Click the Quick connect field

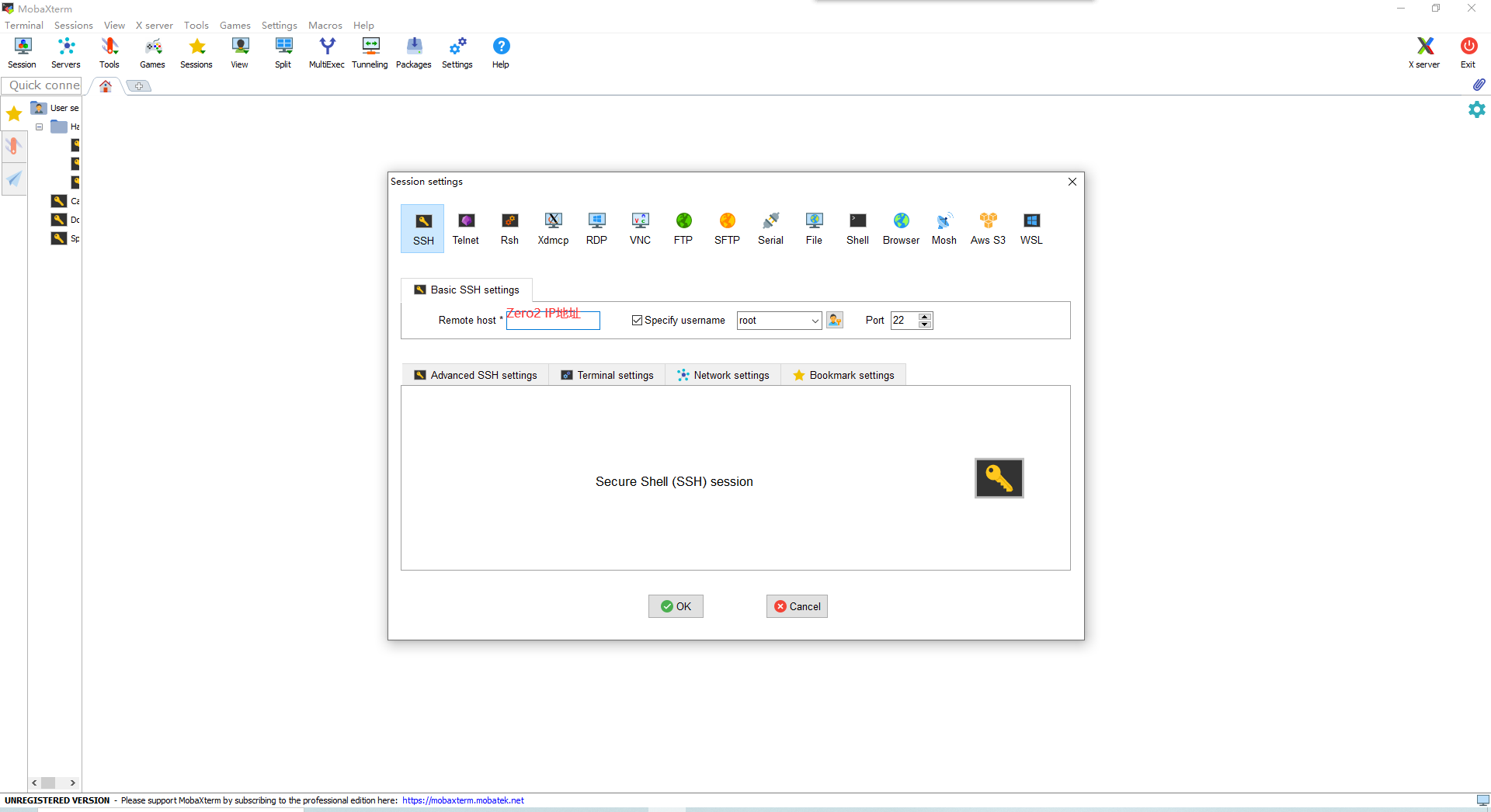42,85
